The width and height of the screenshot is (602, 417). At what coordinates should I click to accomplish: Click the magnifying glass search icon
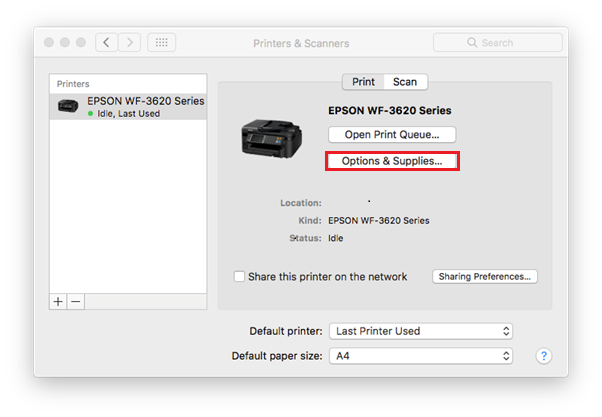[x=473, y=43]
